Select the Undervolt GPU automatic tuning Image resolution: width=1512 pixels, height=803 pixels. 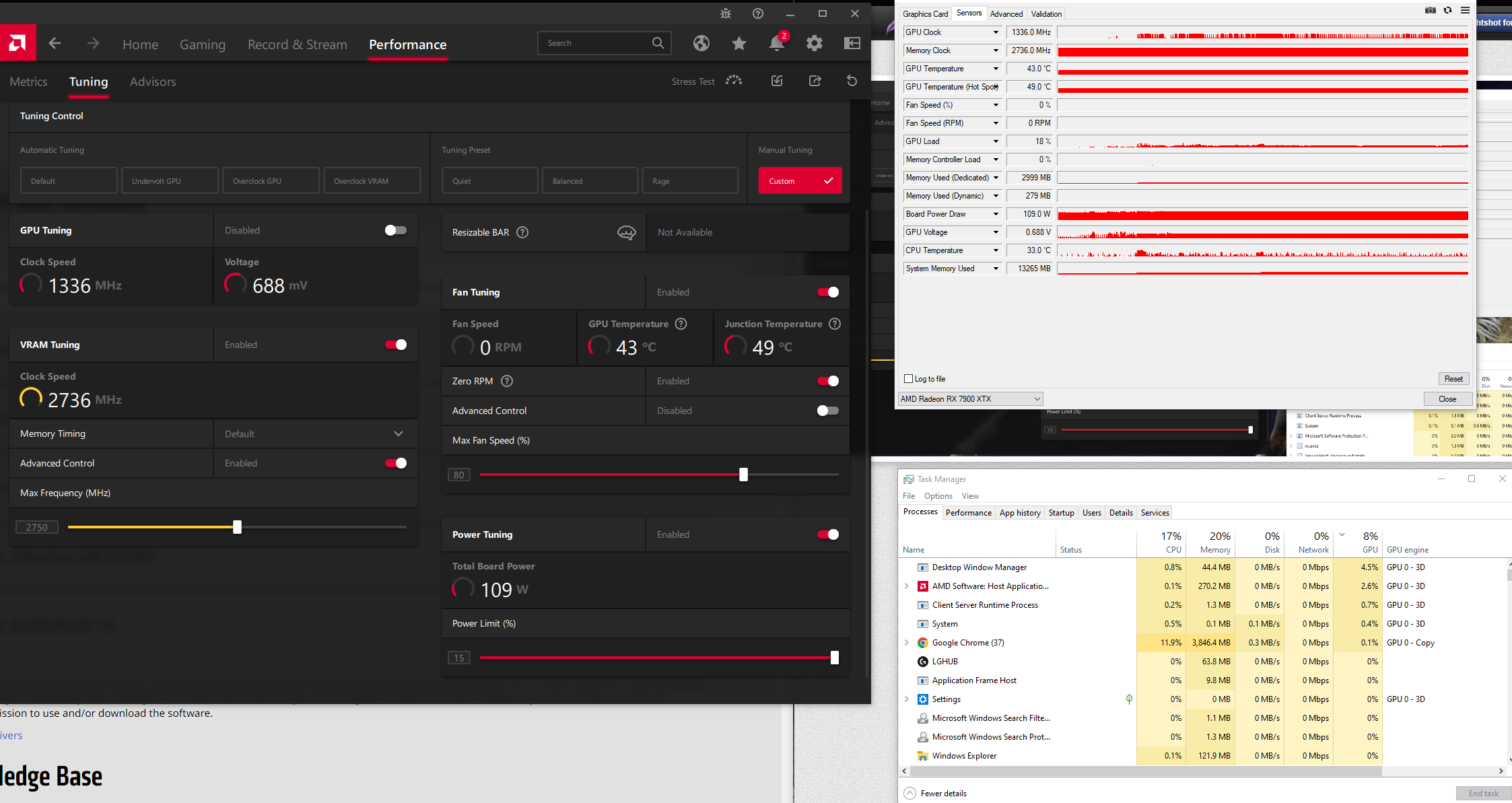coord(170,180)
